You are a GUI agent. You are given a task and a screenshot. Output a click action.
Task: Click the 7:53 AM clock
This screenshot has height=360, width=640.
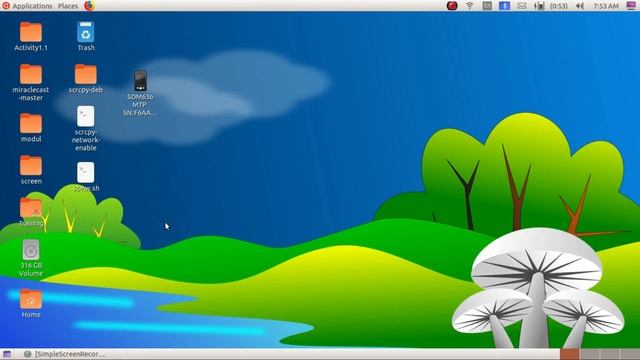click(x=606, y=6)
